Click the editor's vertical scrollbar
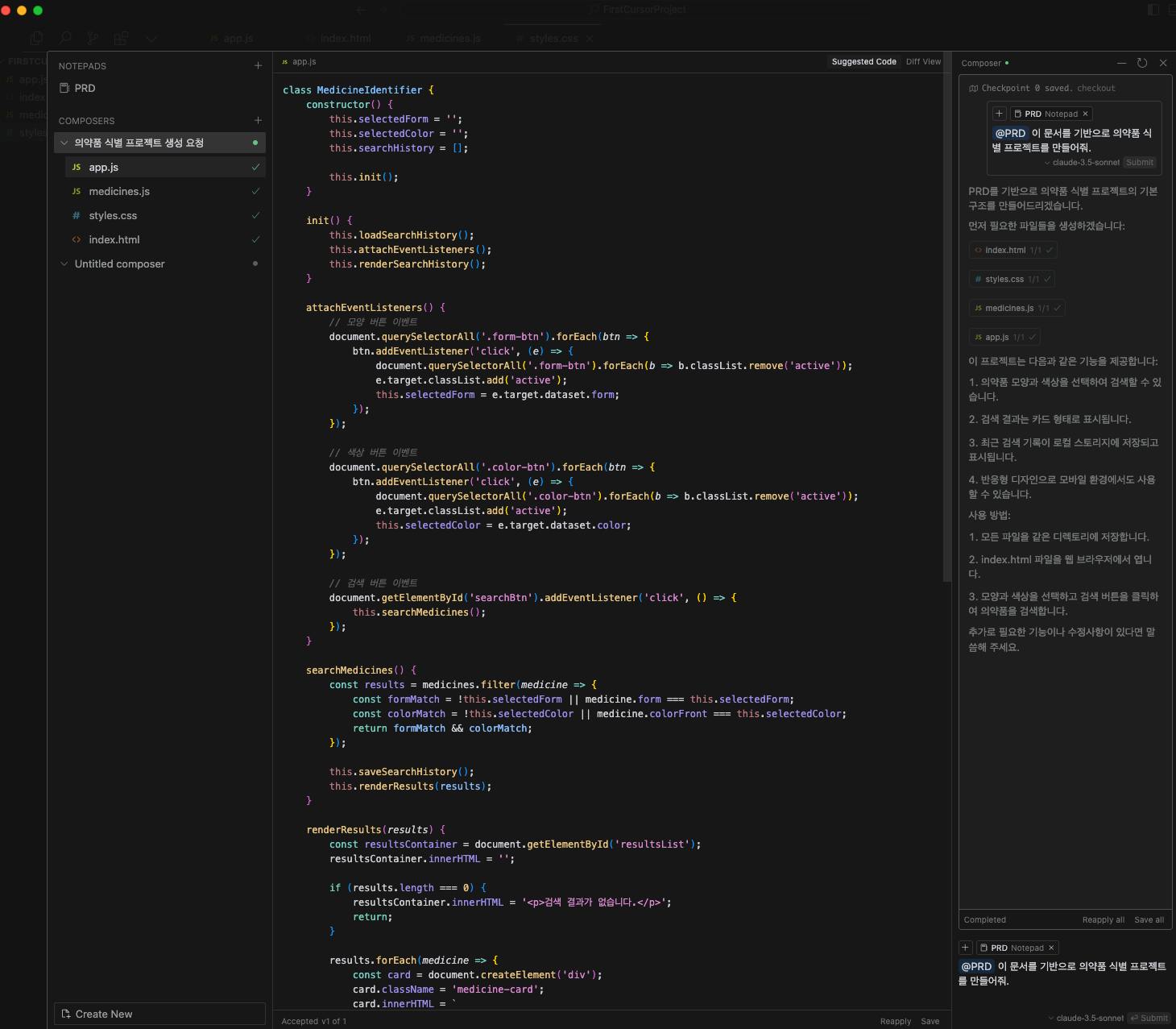The image size is (1176, 1029). point(946,322)
